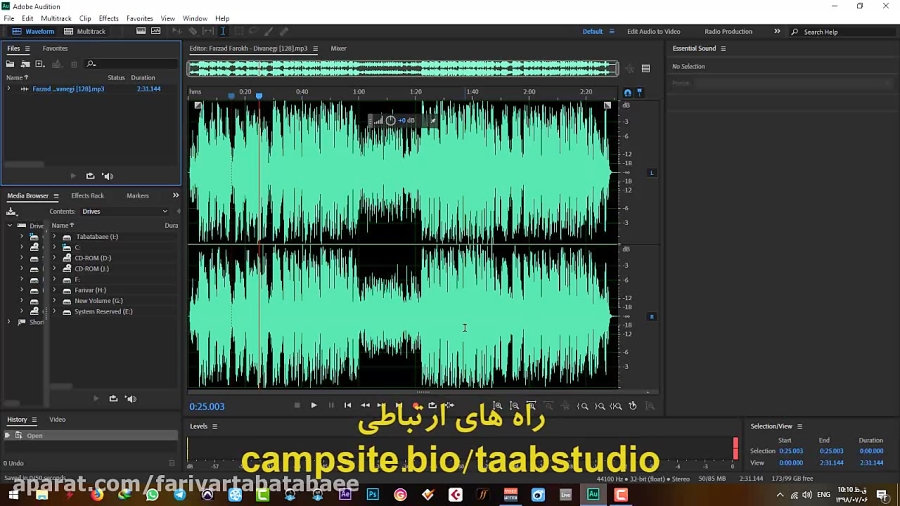Viewport: 900px width, 506px height.
Task: Click the Play button in transport controls
Action: point(314,406)
